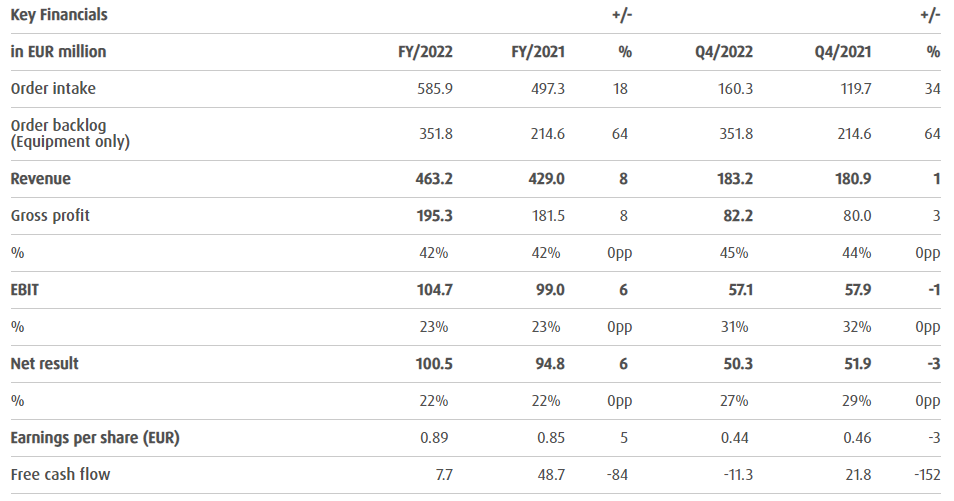Image resolution: width=954 pixels, height=501 pixels.
Task: Select the Q4/2021 column header
Action: coord(843,52)
